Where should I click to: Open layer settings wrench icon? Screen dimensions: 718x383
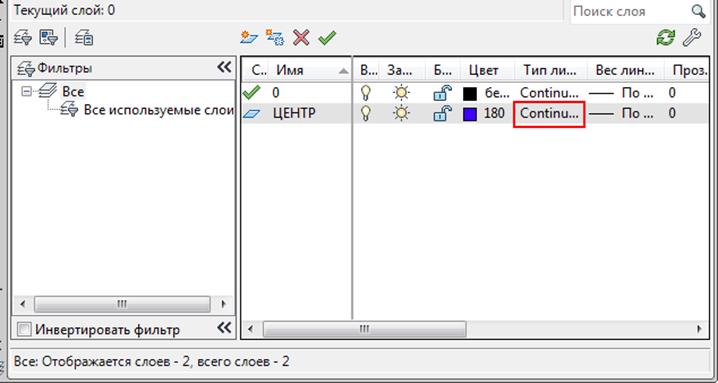(691, 38)
